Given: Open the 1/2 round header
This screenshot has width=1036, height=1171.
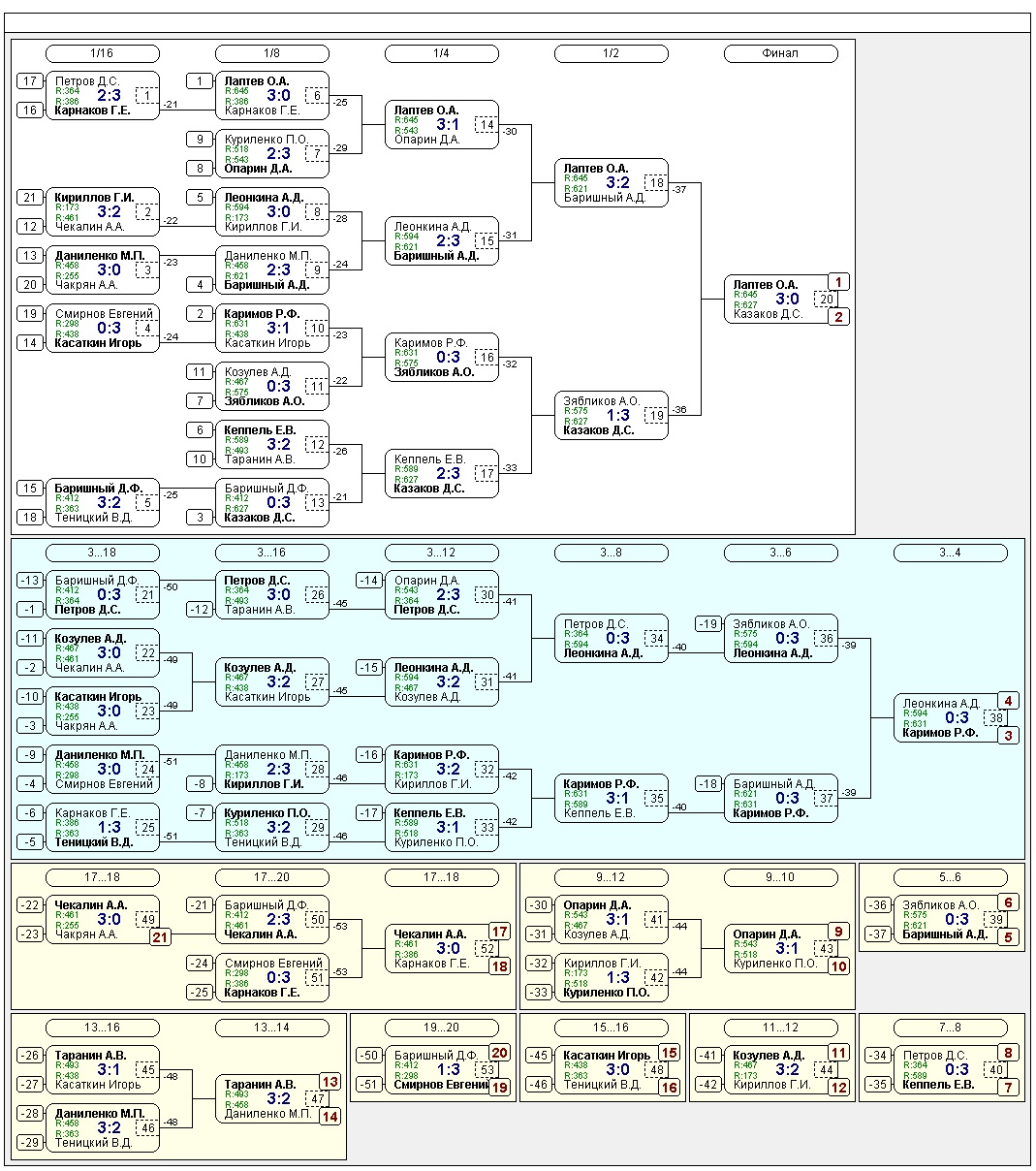Looking at the screenshot, I should (612, 53).
